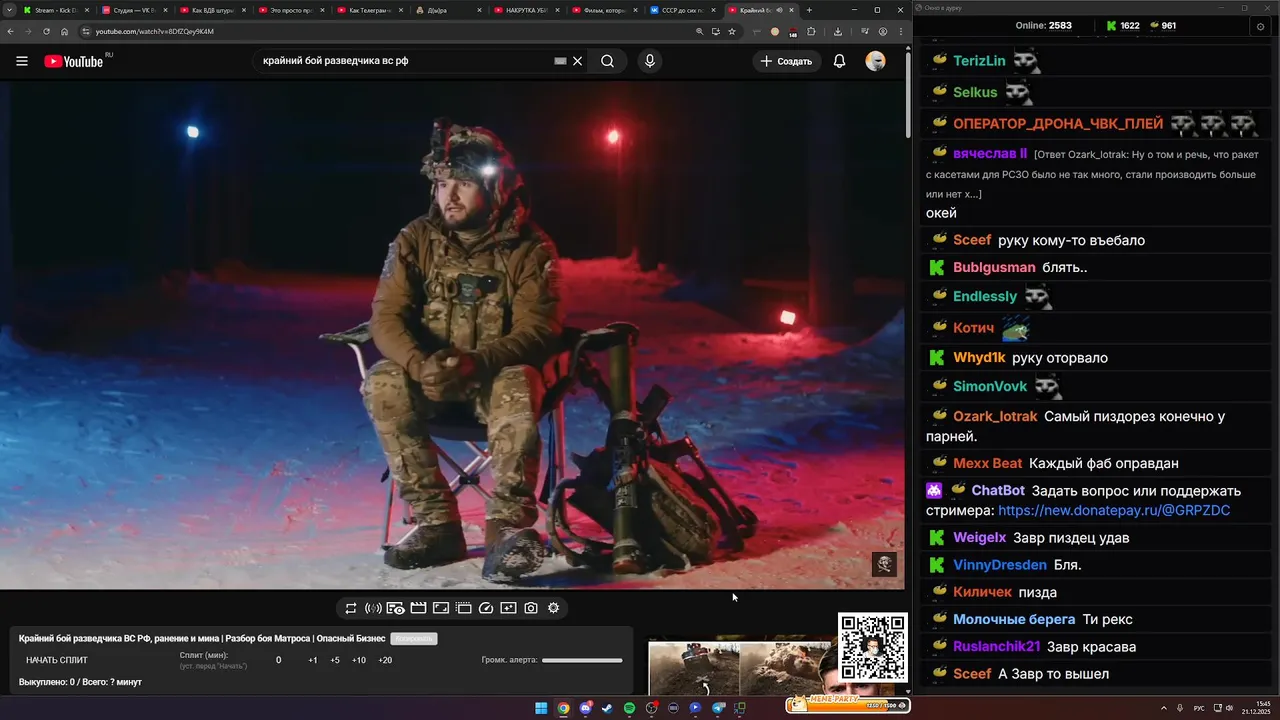
Task: Add +20 minutes to split
Action: (x=385, y=660)
